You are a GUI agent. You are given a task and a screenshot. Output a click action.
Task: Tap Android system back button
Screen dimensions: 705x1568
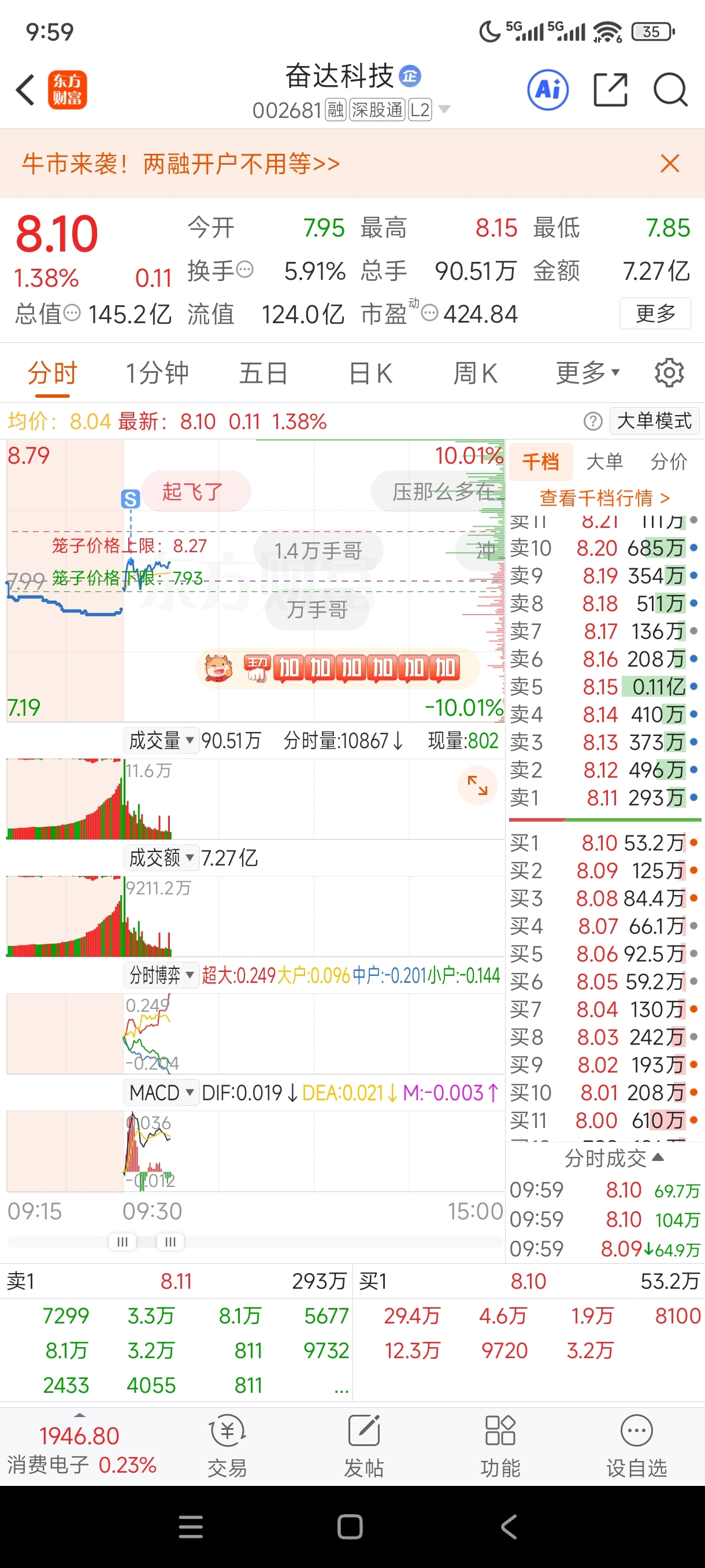coord(509,1526)
